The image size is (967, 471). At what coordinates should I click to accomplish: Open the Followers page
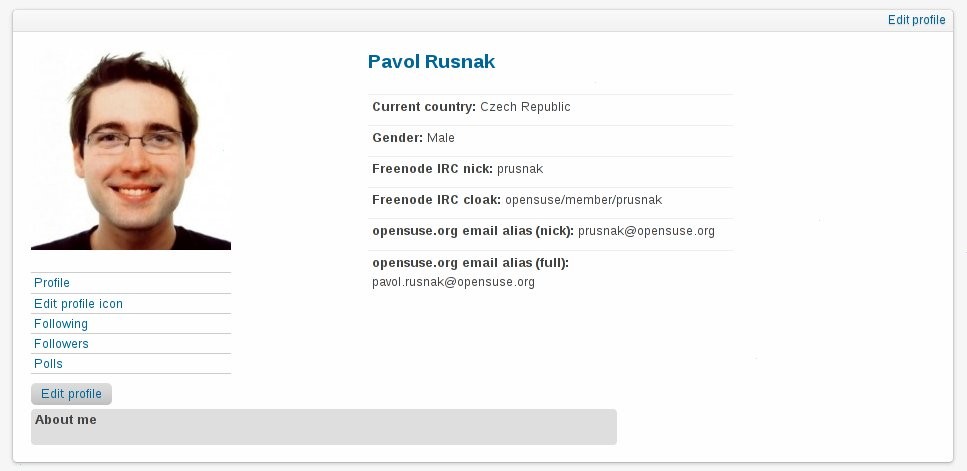(x=61, y=344)
